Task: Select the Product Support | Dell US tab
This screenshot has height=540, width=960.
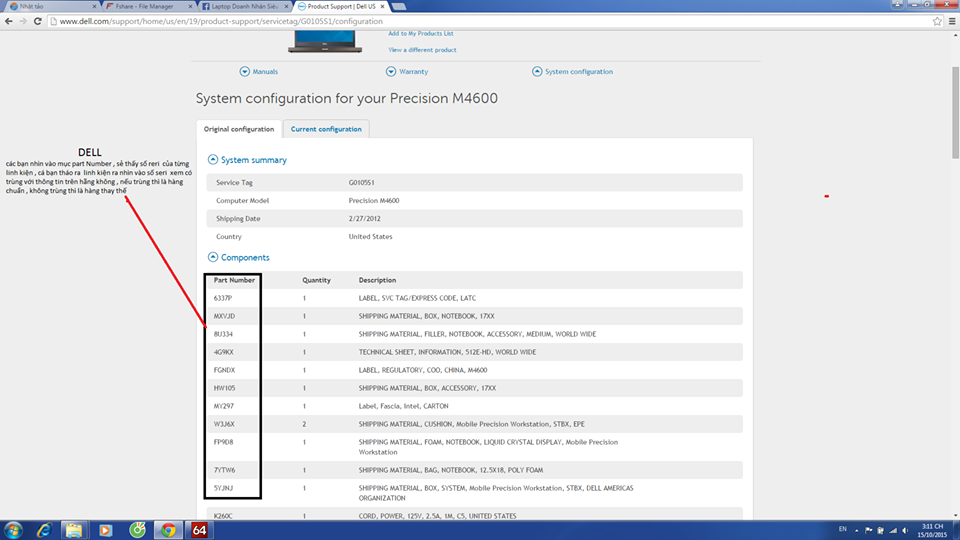Action: [340, 6]
